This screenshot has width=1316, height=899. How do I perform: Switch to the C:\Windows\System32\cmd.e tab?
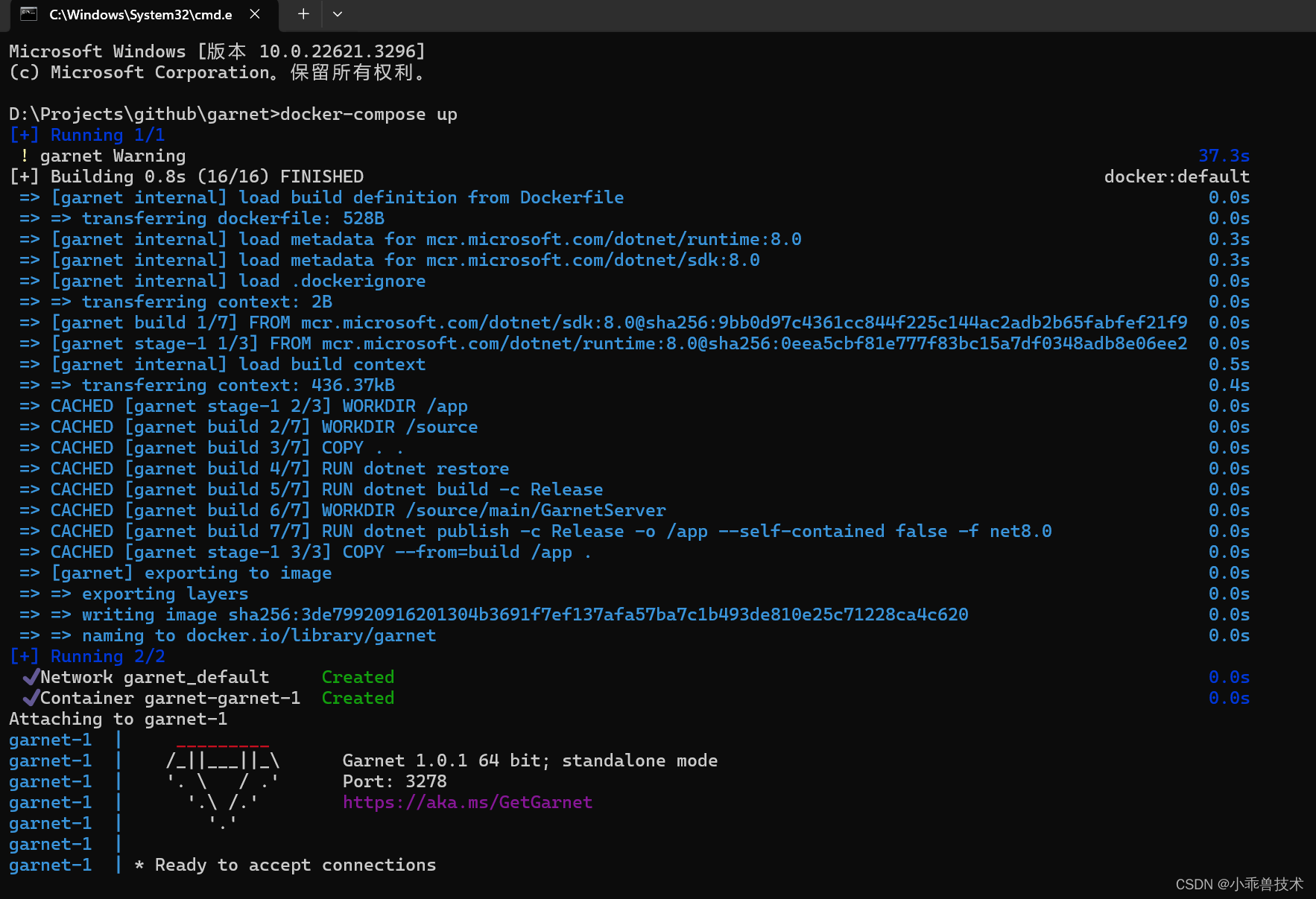pyautogui.click(x=142, y=13)
